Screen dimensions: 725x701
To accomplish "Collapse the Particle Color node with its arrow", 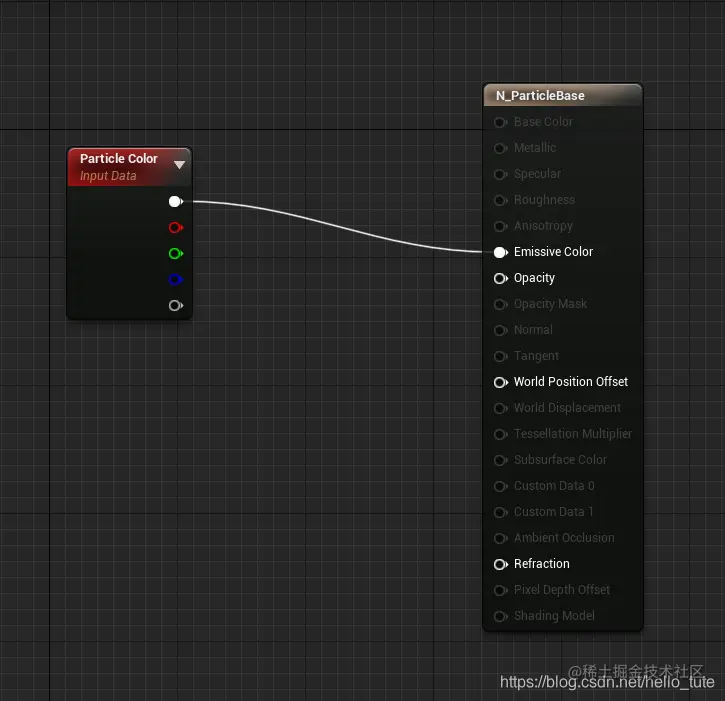I will click(179, 165).
